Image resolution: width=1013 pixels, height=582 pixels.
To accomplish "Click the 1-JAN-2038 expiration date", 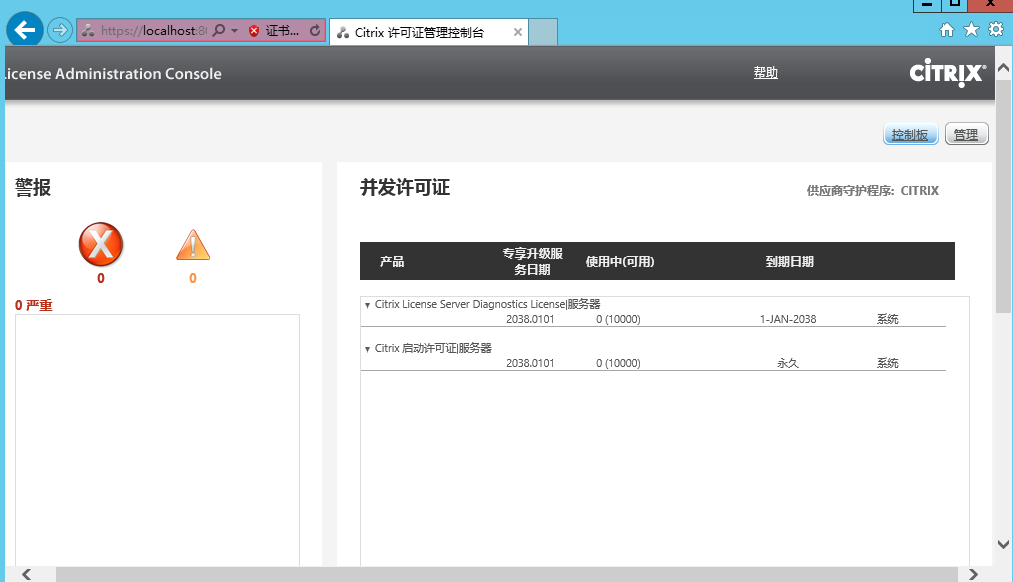I will (x=788, y=319).
